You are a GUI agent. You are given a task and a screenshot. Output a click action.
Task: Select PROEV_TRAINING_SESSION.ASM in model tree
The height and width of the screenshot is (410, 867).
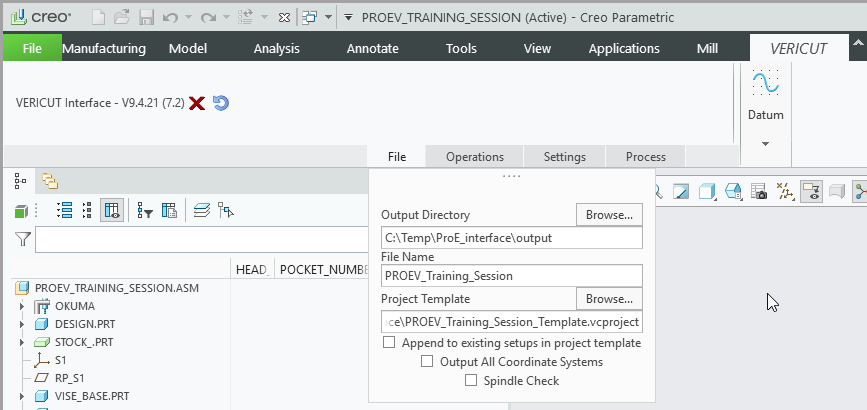(116, 288)
